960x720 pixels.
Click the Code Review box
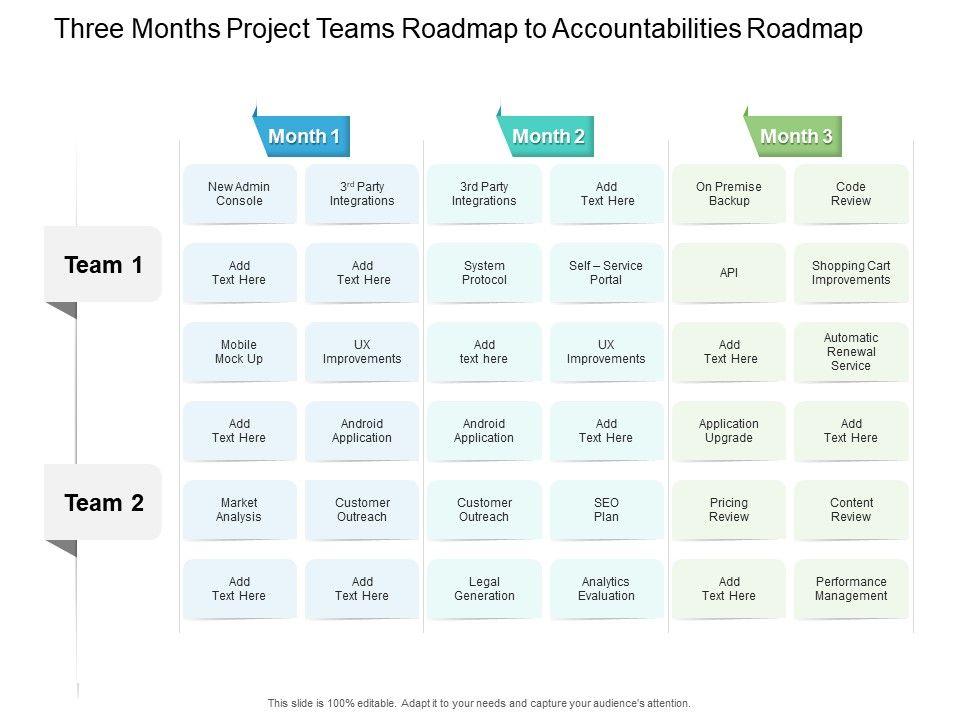coord(851,194)
